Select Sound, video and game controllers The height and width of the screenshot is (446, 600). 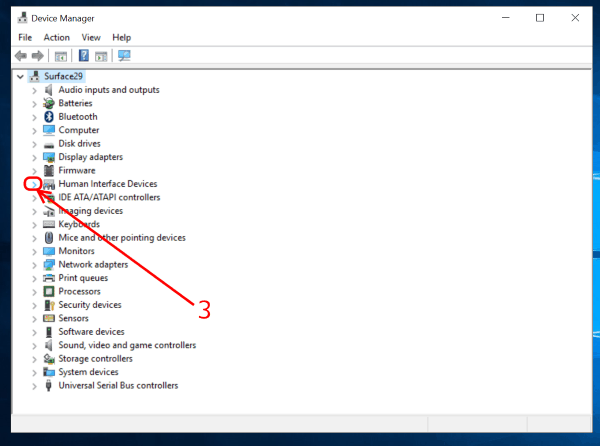point(127,345)
